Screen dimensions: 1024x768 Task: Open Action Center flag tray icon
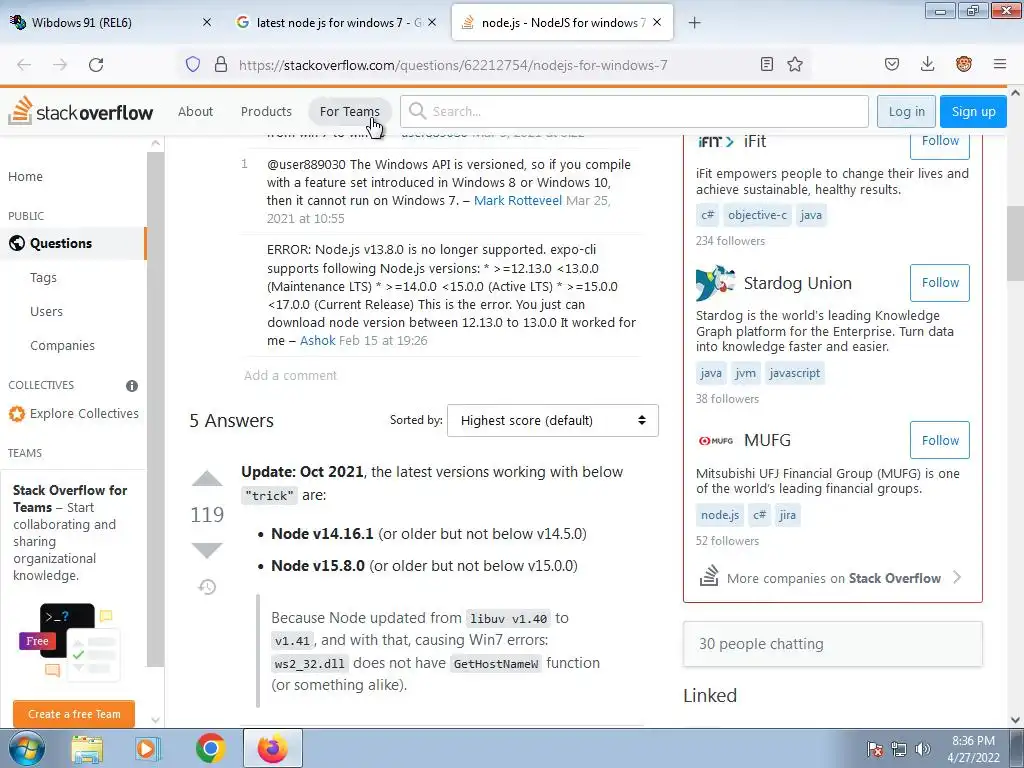(x=874, y=749)
